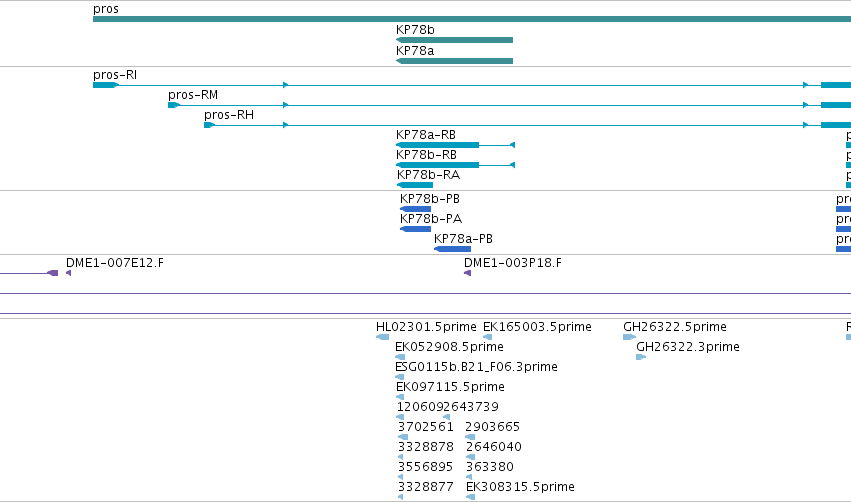This screenshot has height=502, width=851.
Task: Click the 3556895 label text
Action: point(426,467)
